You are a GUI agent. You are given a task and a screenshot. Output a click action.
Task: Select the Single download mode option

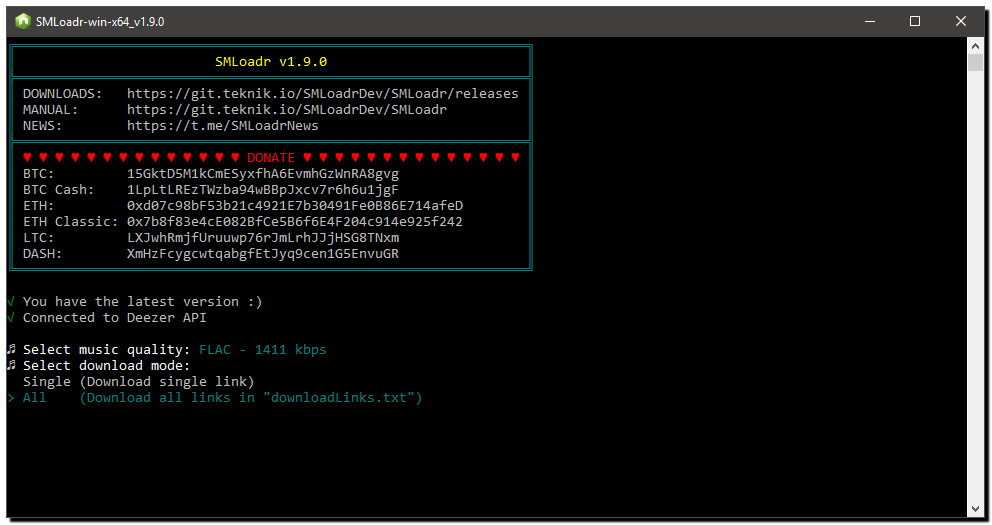coord(139,381)
